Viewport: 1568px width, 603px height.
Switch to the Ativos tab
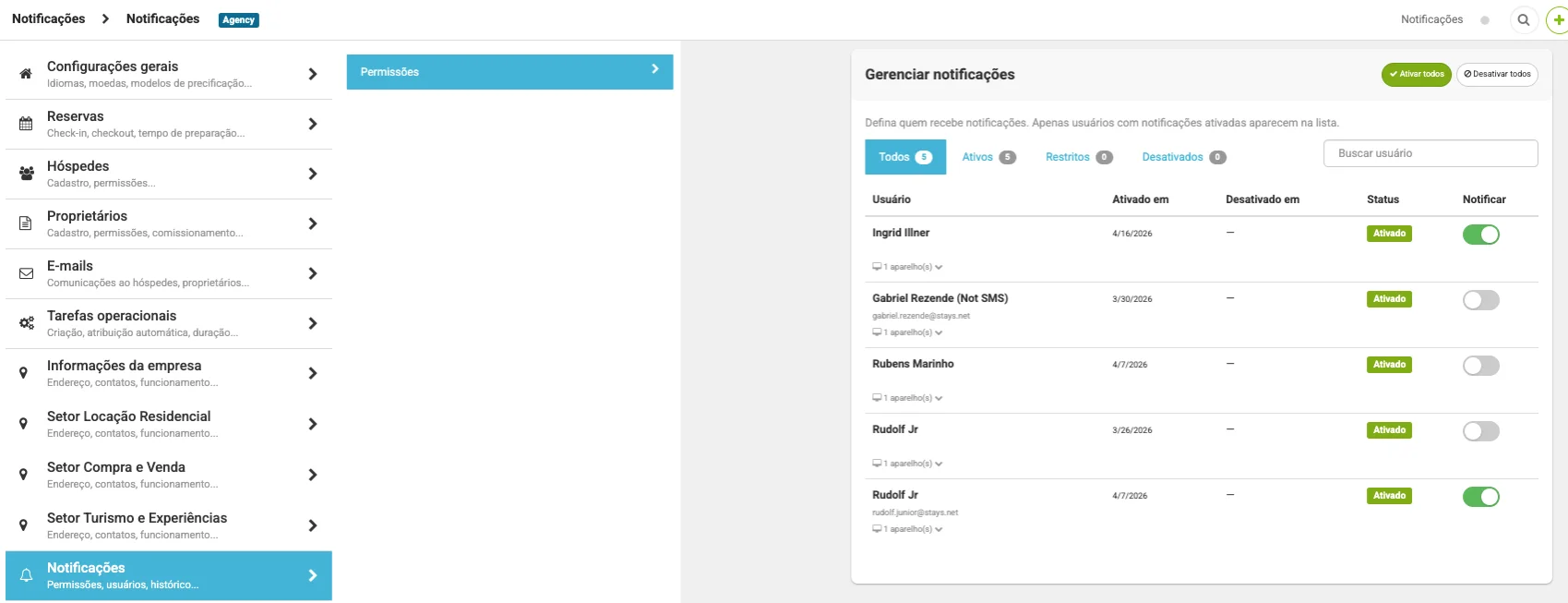click(x=988, y=157)
